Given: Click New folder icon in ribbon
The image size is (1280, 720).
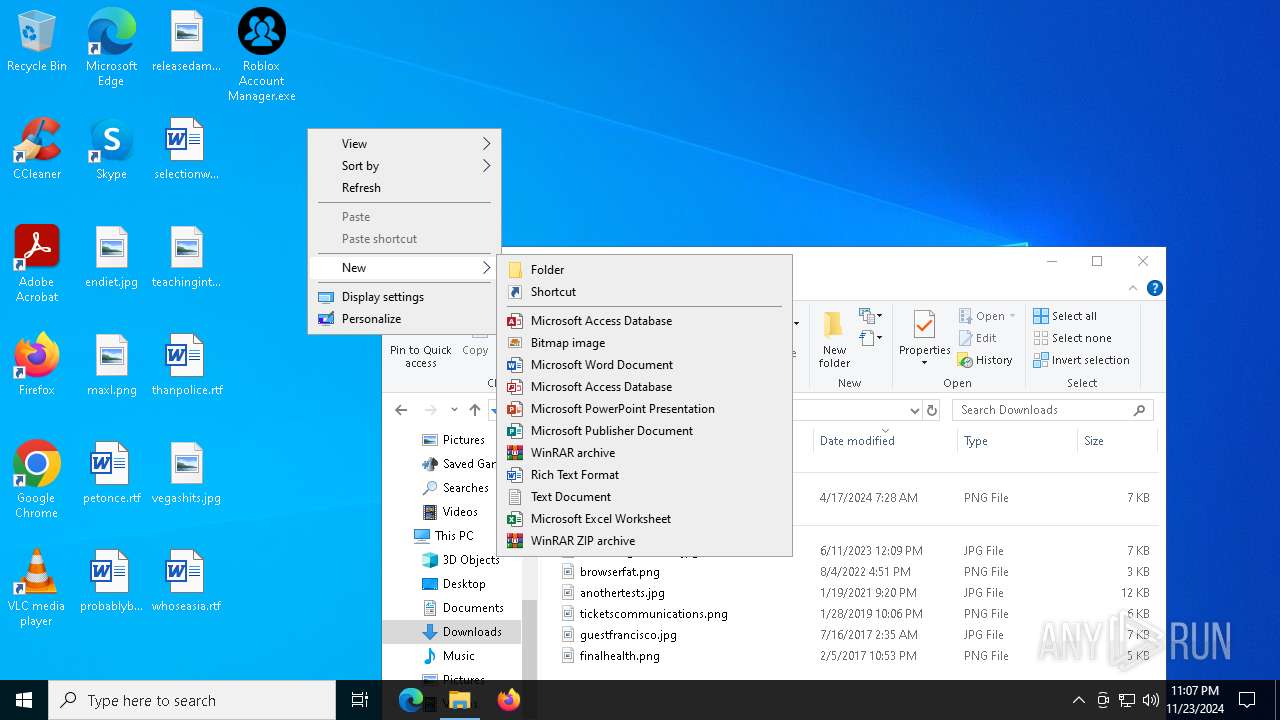Looking at the screenshot, I should (834, 338).
